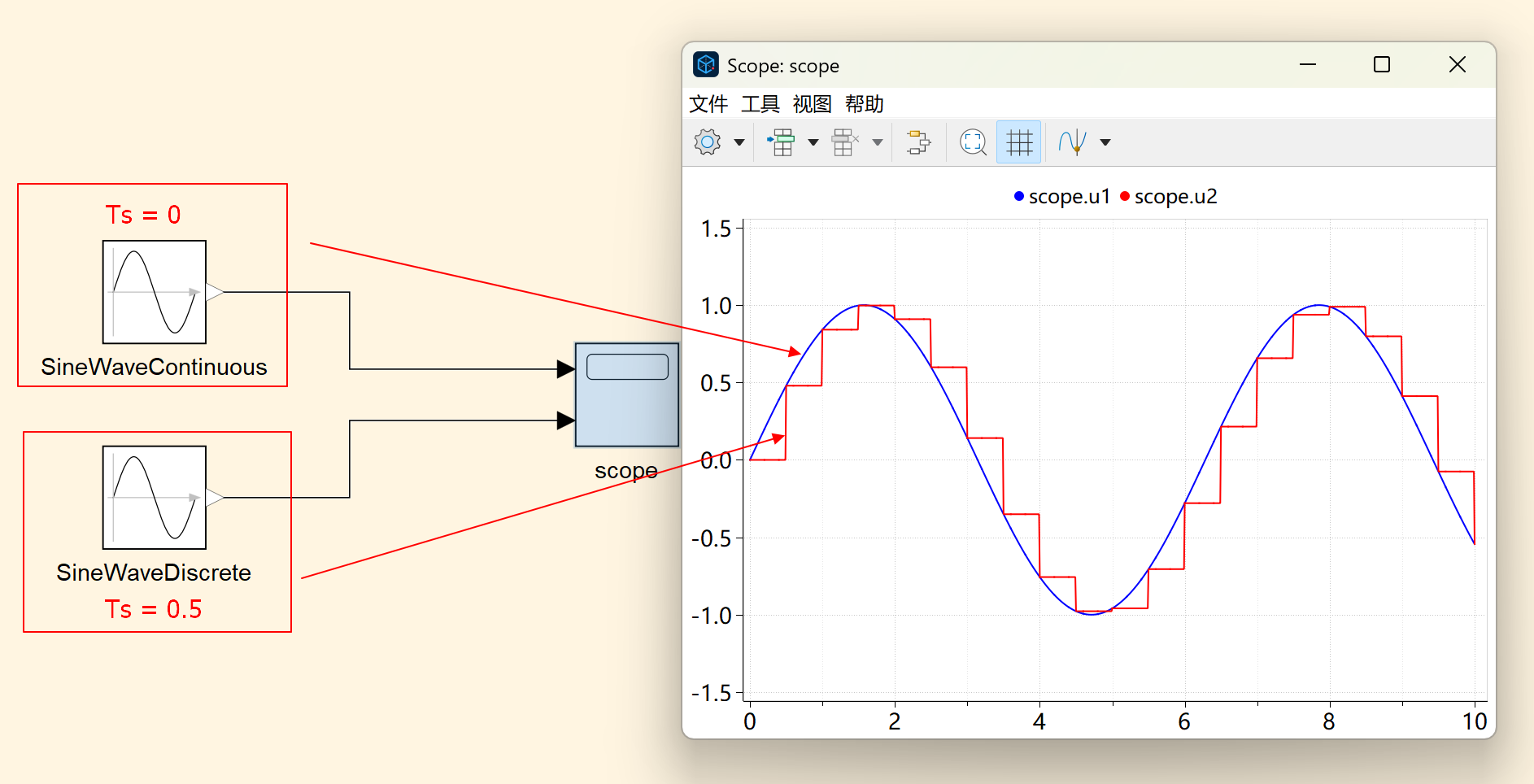The width and height of the screenshot is (1534, 784).
Task: Open the 帮助 menu
Action: [864, 104]
